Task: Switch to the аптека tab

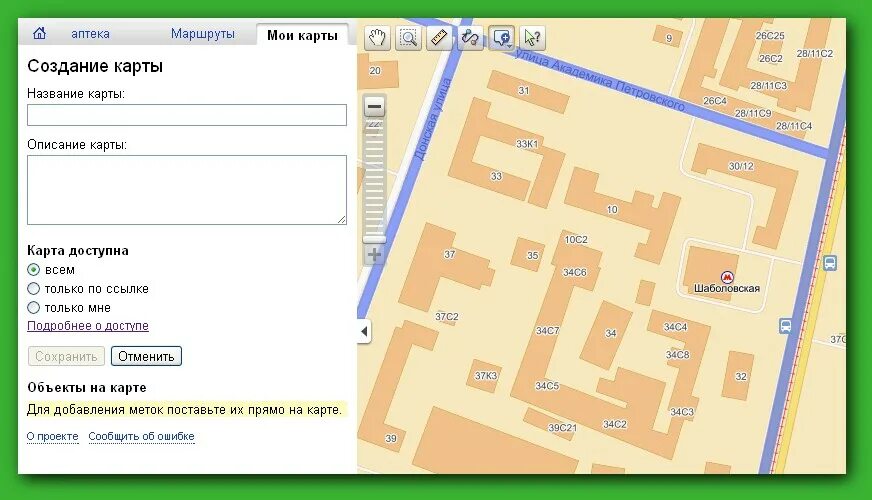Action: point(90,34)
